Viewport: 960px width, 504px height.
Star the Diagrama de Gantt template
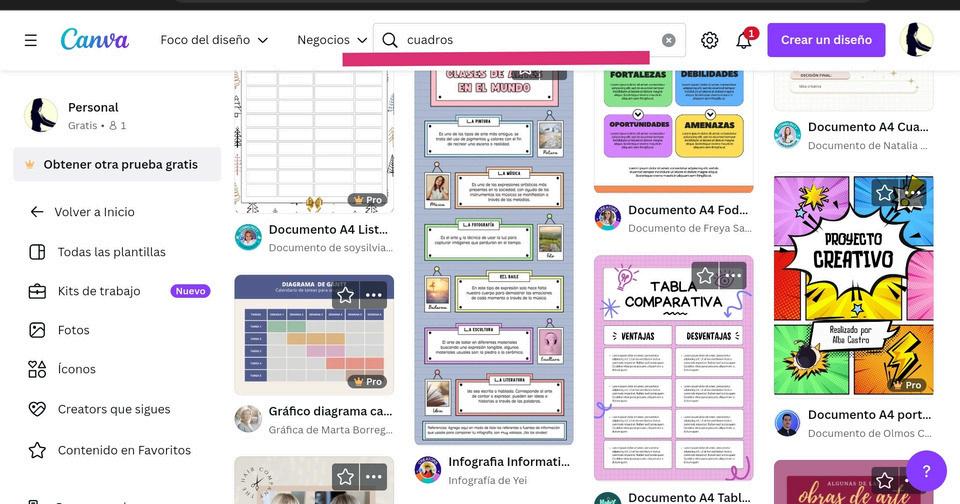tap(345, 295)
